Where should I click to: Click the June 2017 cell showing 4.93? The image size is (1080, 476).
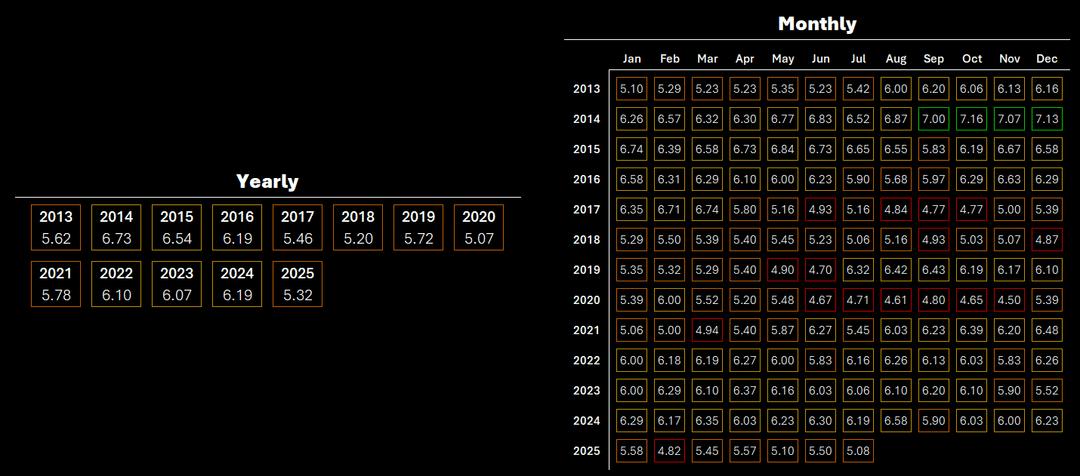point(820,210)
